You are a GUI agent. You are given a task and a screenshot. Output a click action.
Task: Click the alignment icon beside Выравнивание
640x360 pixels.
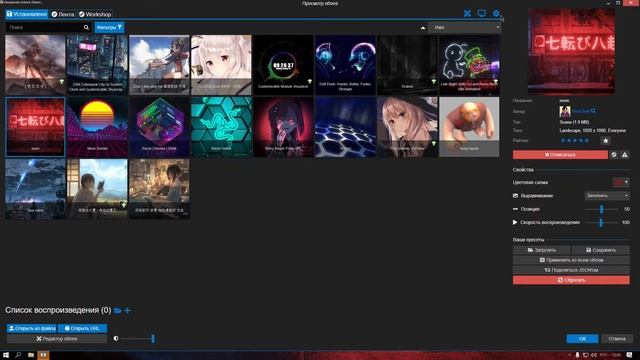515,196
